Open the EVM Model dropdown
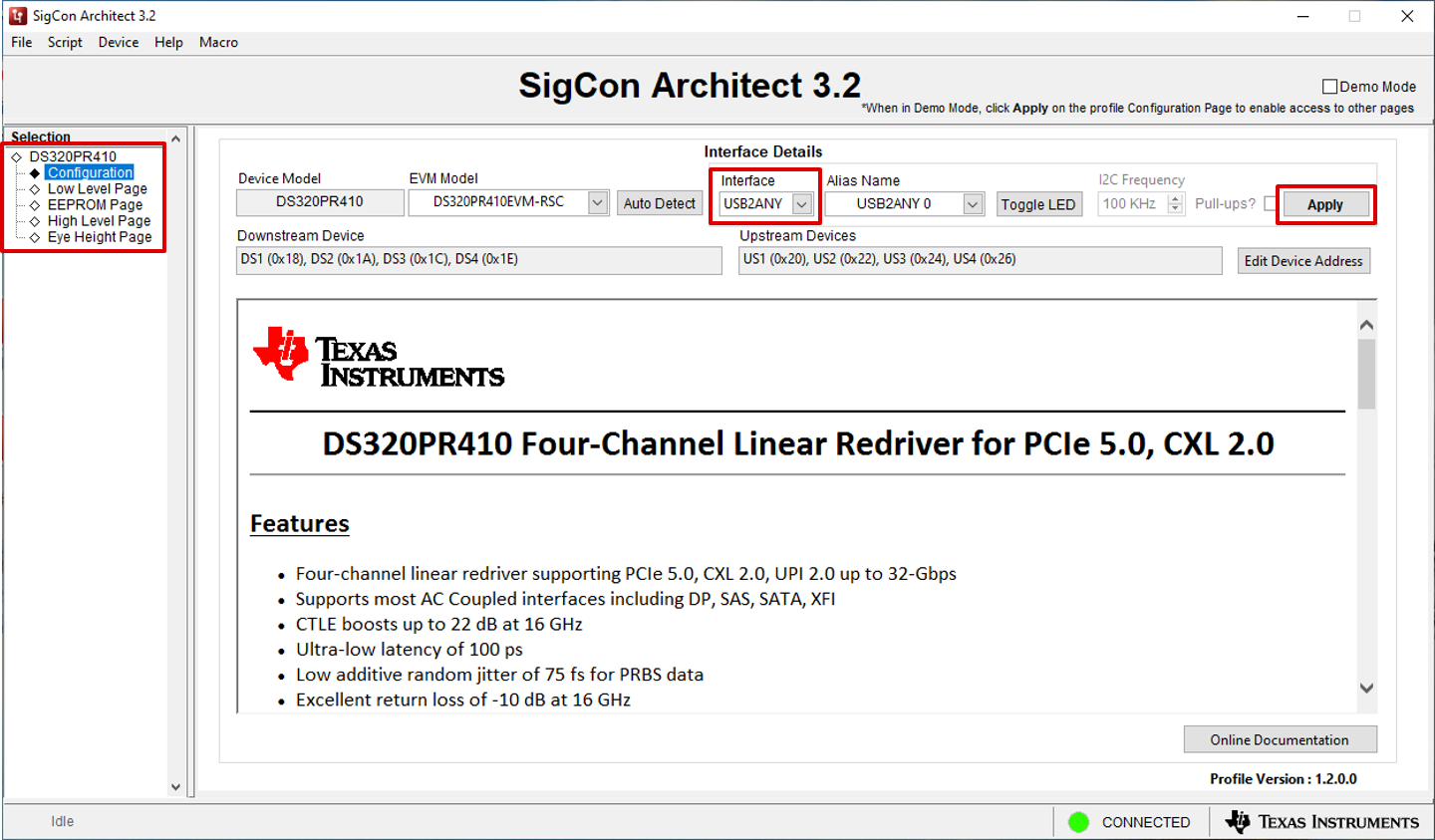 pyautogui.click(x=597, y=202)
